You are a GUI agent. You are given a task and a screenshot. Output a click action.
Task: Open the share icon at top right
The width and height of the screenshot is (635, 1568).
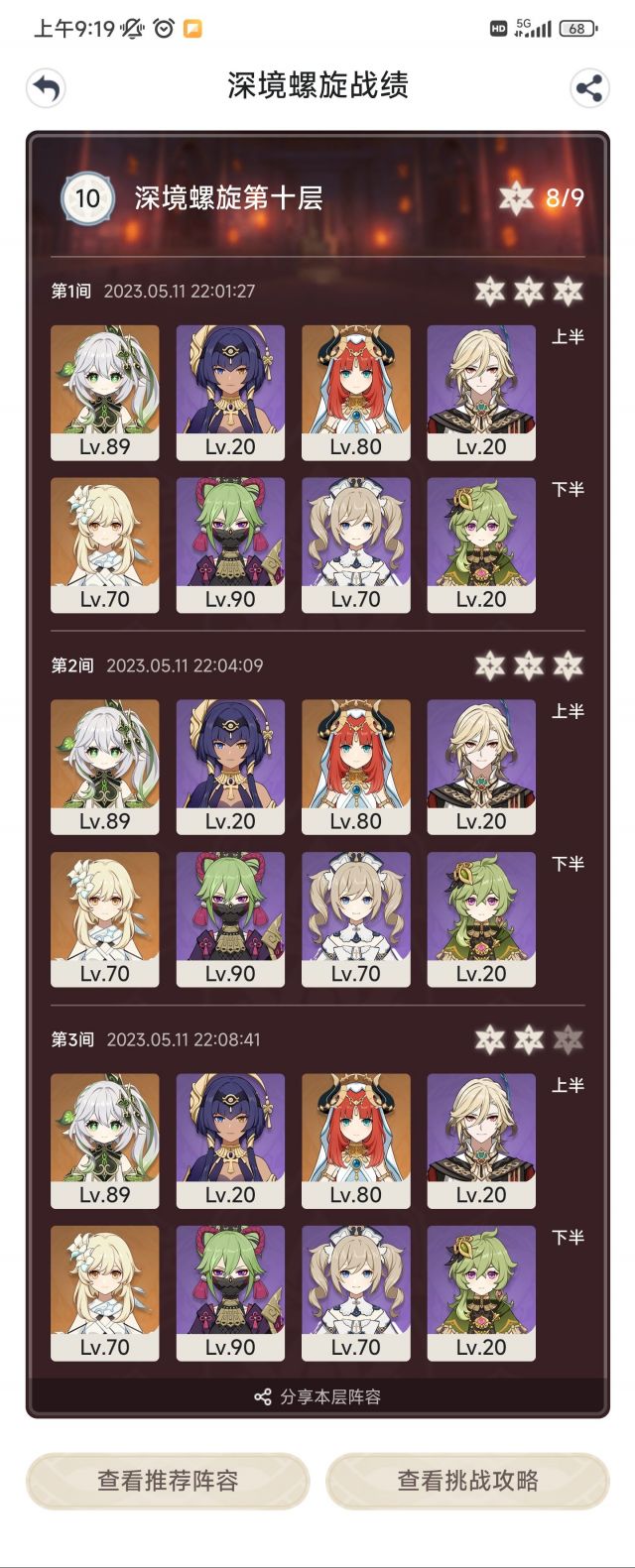[x=589, y=88]
